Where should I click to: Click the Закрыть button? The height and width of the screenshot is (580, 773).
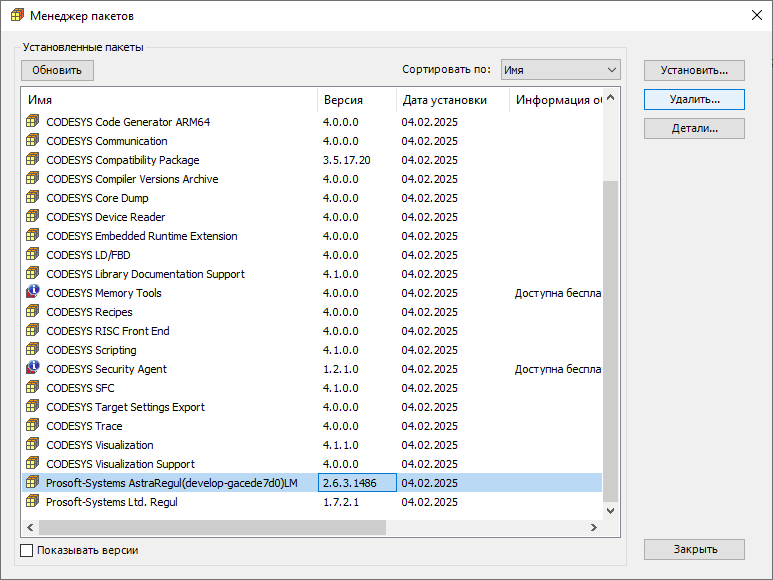coord(694,549)
